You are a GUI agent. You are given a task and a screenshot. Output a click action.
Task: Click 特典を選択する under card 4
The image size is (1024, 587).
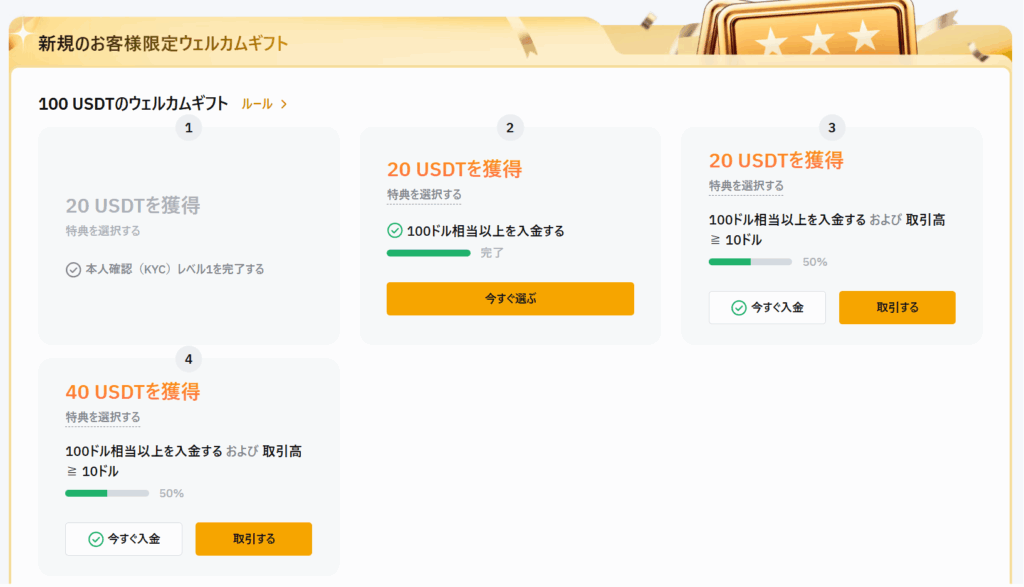coord(103,417)
